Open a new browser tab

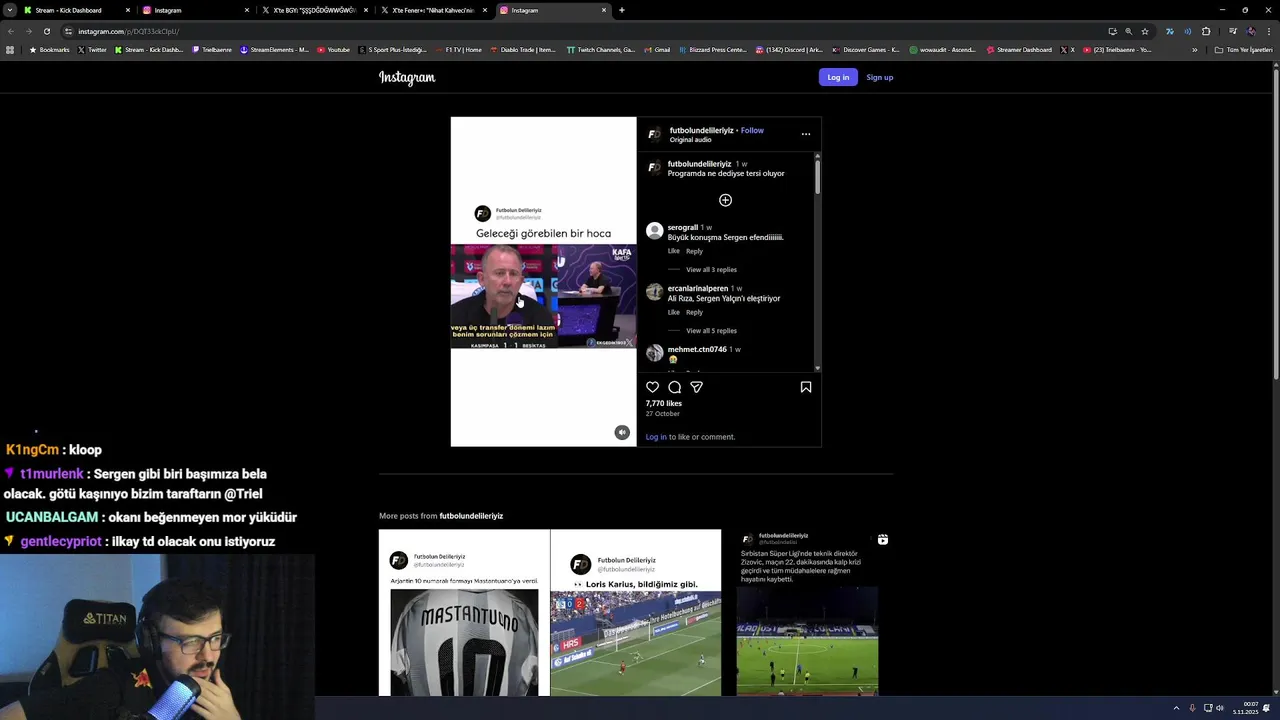622,10
